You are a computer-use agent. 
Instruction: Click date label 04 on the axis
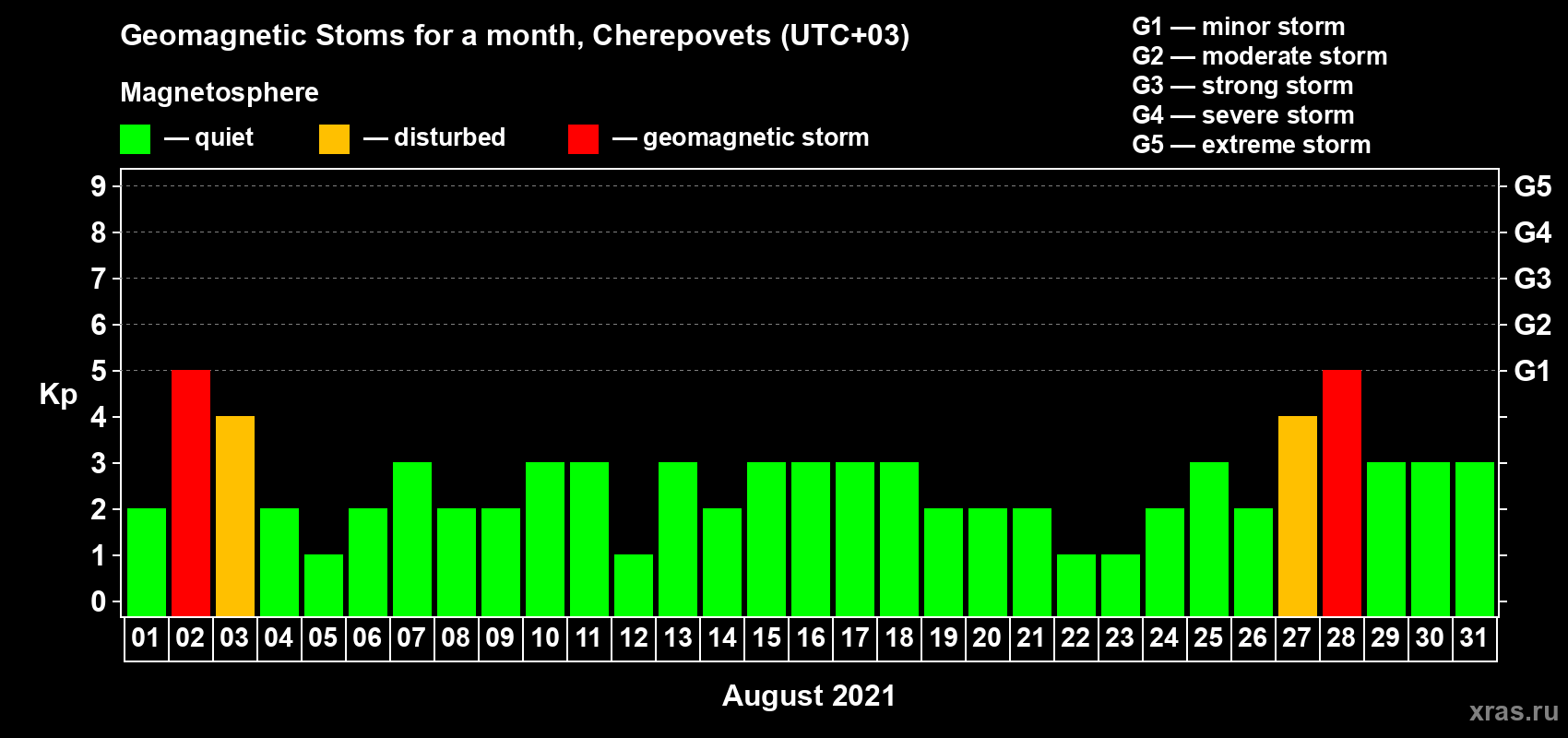[x=279, y=637]
